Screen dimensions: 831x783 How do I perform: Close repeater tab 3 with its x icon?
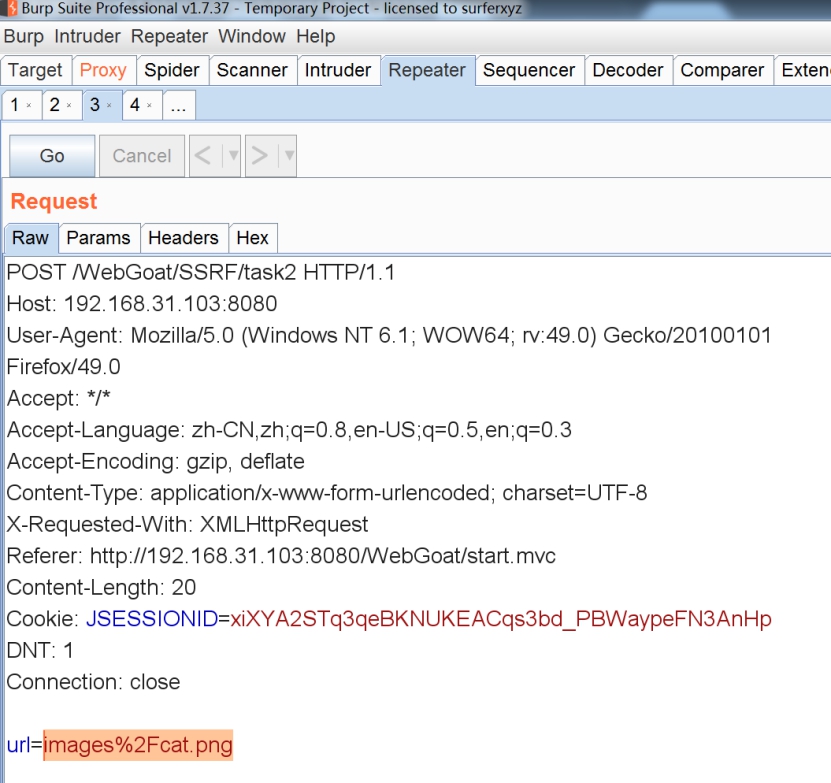pyautogui.click(x=109, y=105)
